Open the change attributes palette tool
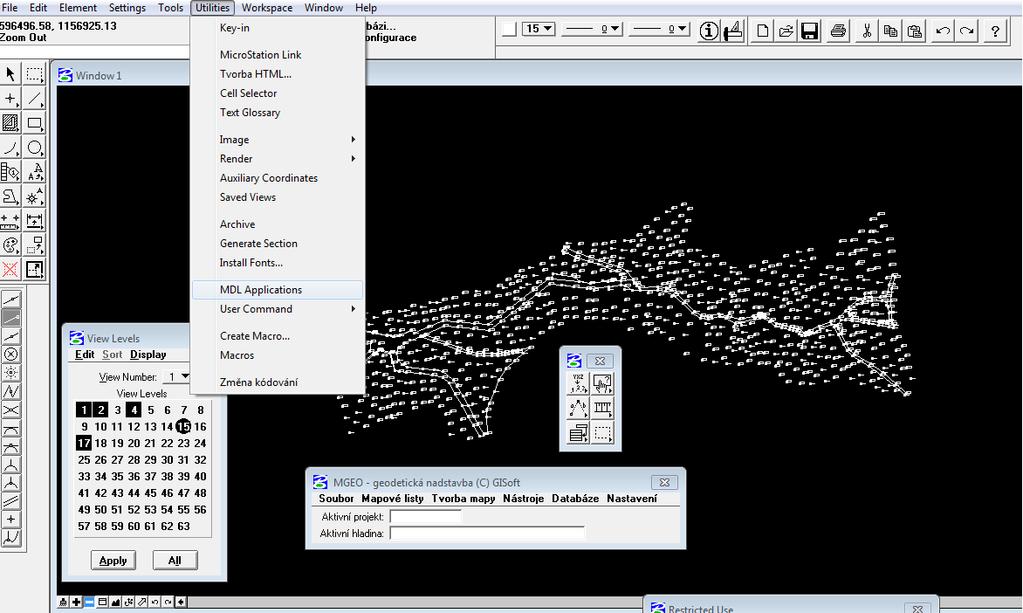Image resolution: width=1023 pixels, height=613 pixels. pos(10,245)
